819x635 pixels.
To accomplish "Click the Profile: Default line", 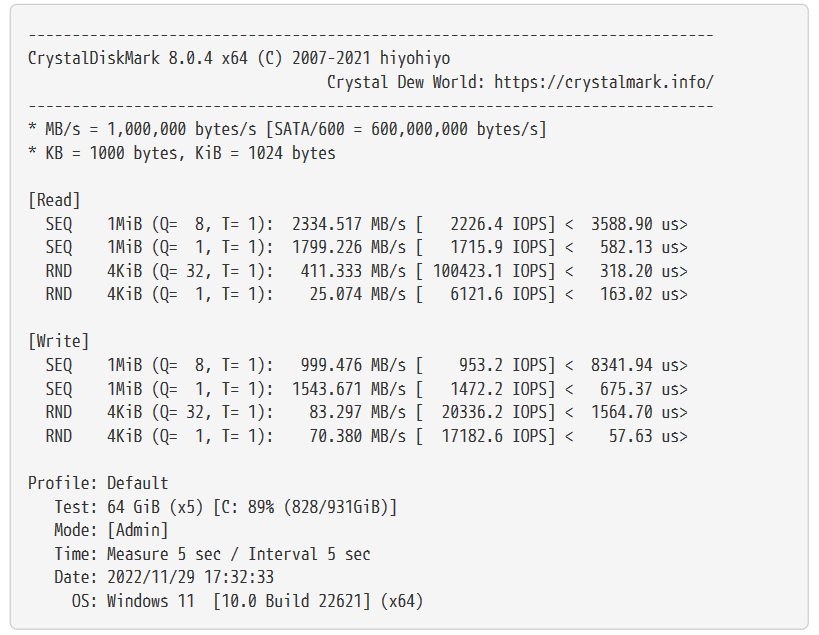I will tap(98, 483).
